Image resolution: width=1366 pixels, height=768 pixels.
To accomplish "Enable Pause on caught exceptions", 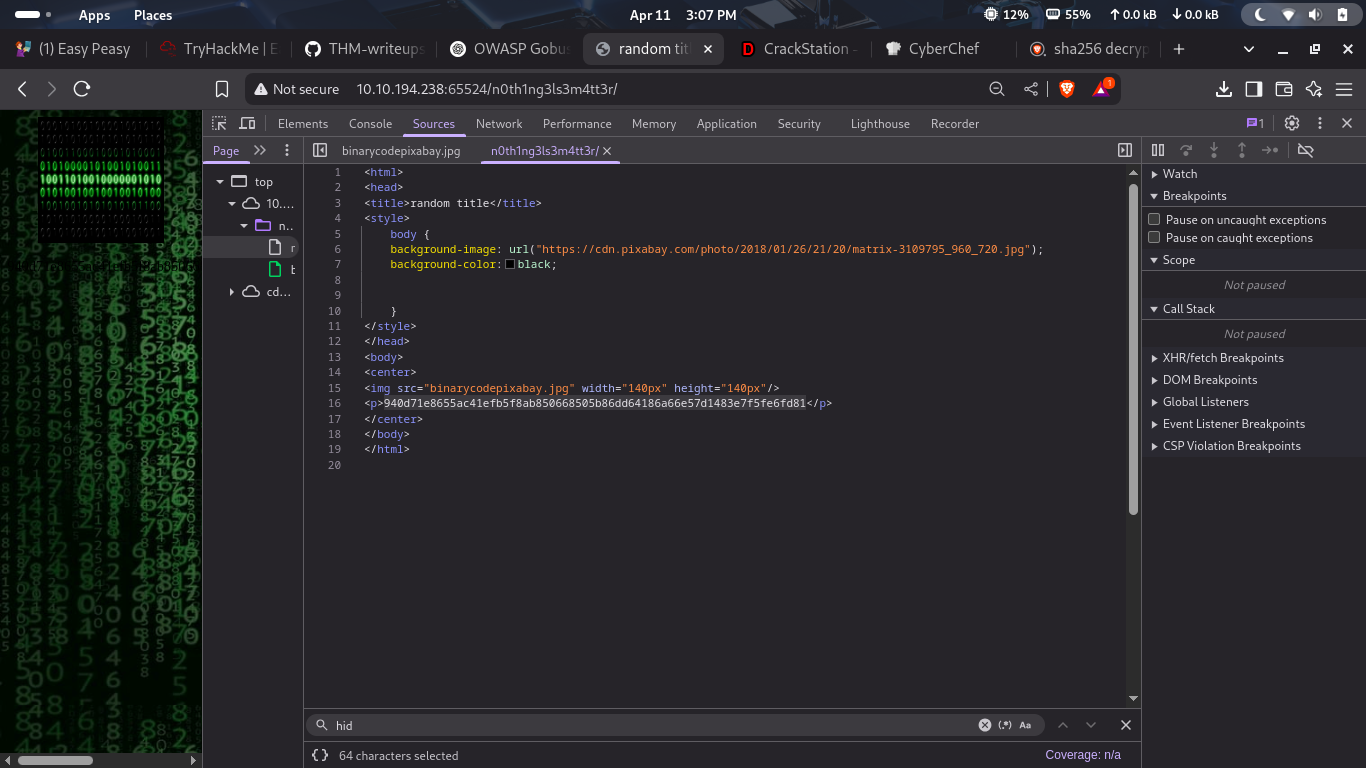I will click(x=1155, y=238).
